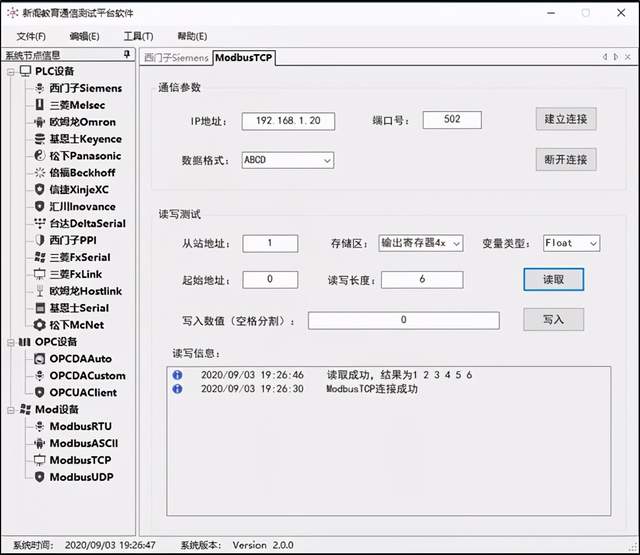The height and width of the screenshot is (555, 640).
Task: Click the ModbusRTU Android icon
Action: point(39,426)
